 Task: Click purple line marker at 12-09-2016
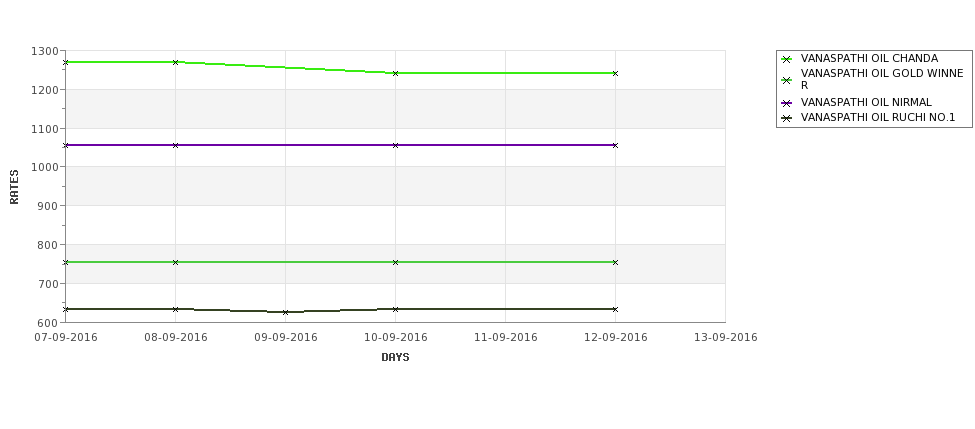click(x=616, y=145)
